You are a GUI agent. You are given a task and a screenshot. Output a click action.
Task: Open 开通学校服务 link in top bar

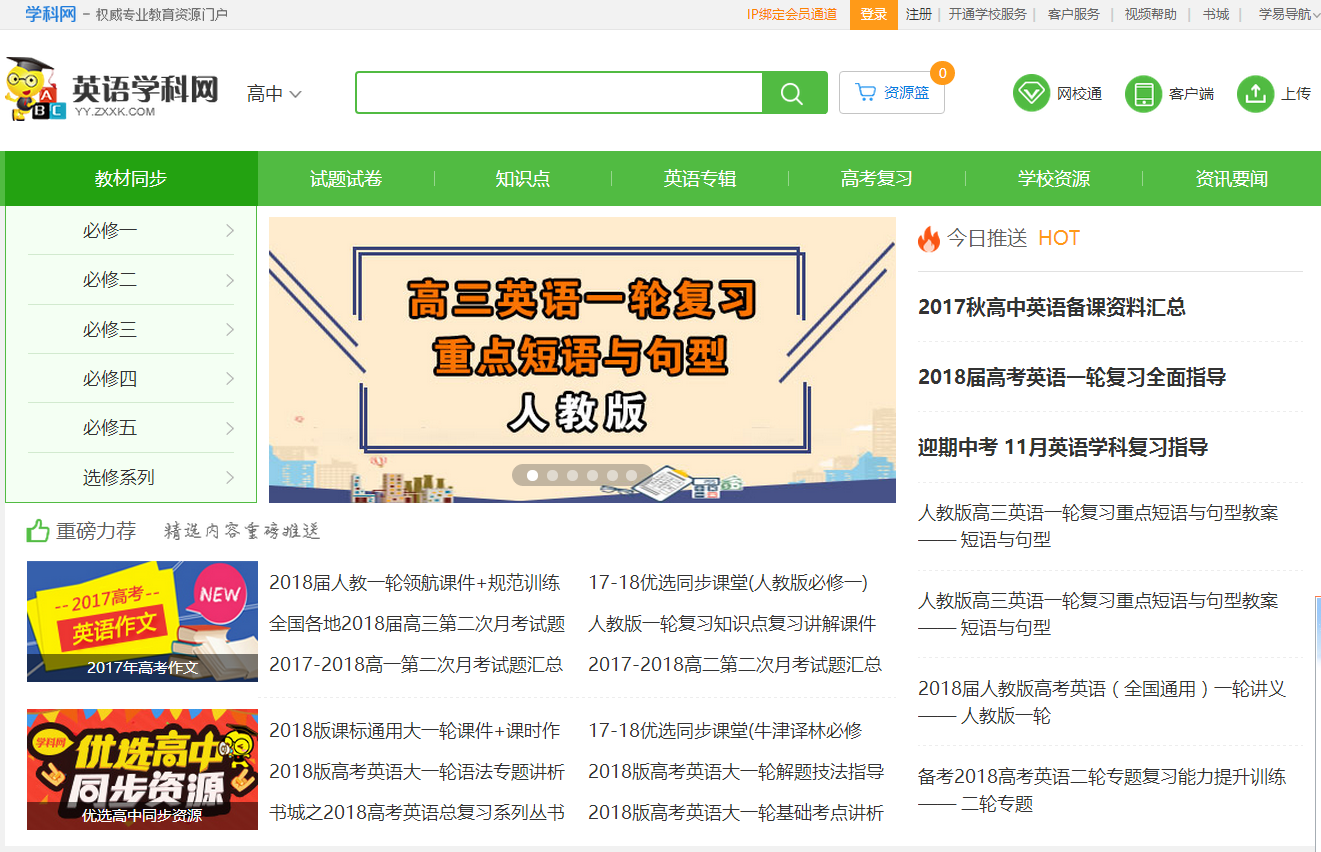click(988, 14)
